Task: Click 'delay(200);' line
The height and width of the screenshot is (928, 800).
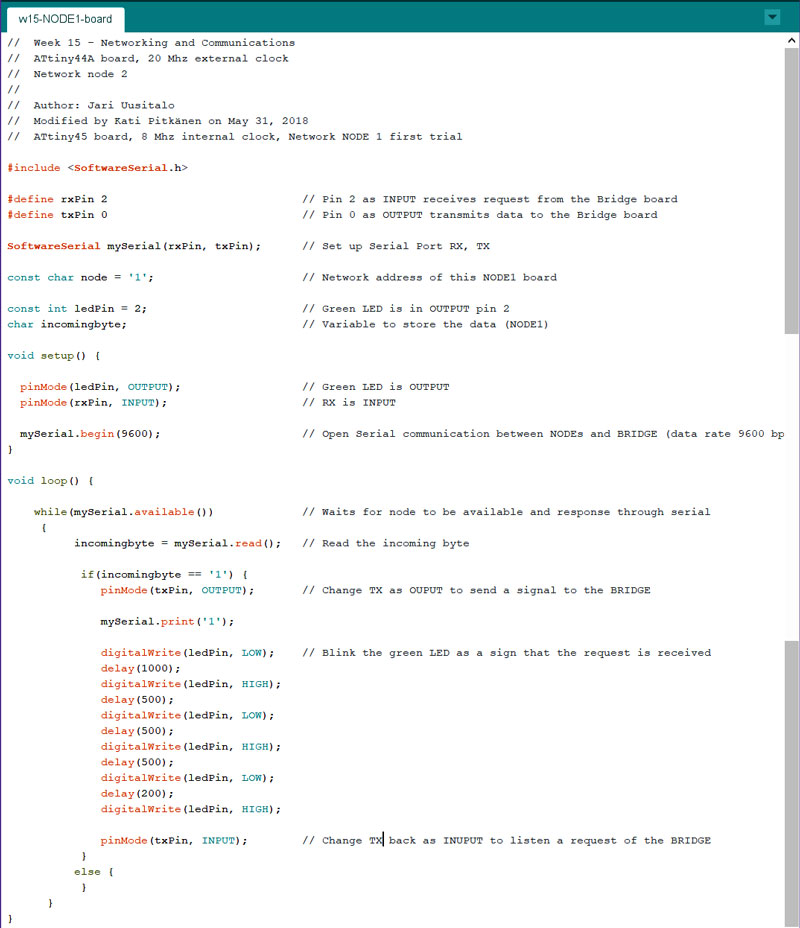Action: [137, 794]
